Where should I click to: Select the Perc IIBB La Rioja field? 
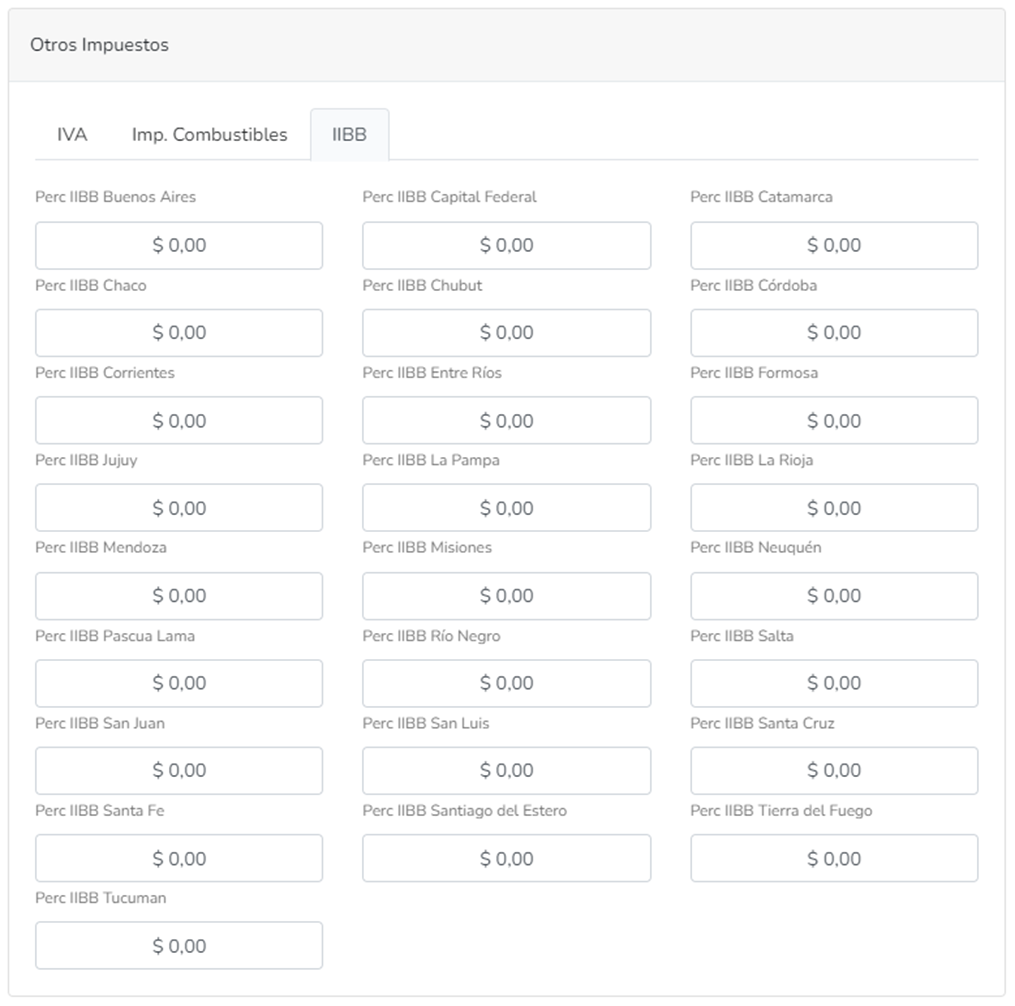(x=834, y=508)
